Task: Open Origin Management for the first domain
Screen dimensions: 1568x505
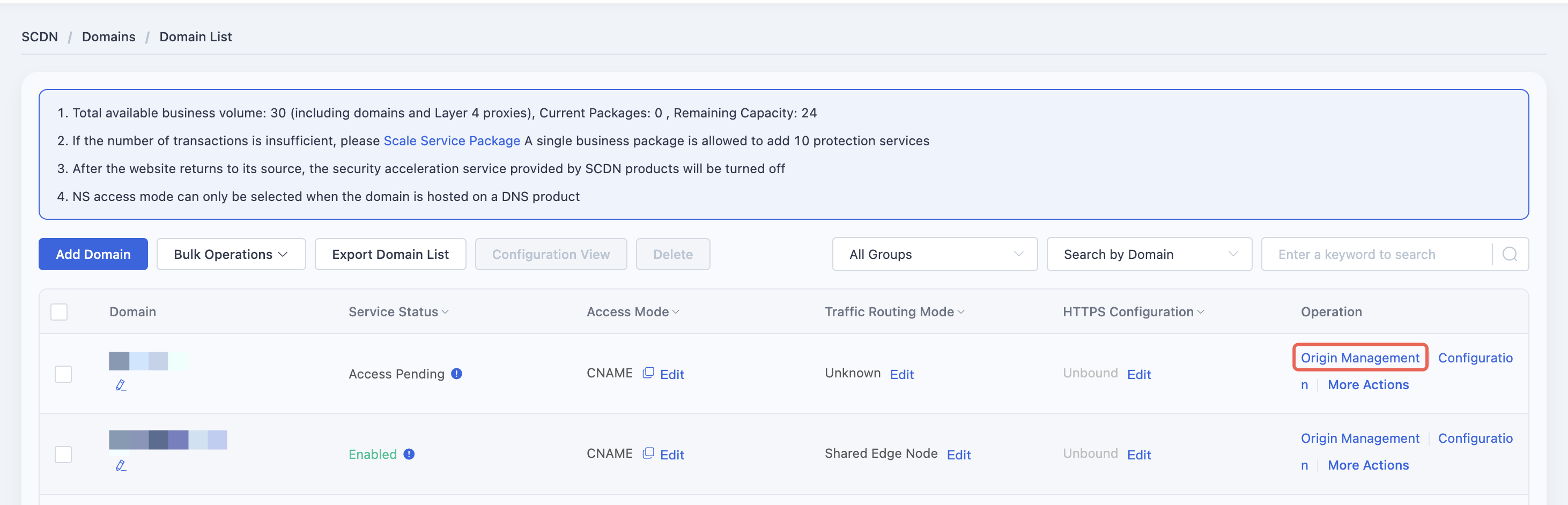Action: coord(1360,358)
